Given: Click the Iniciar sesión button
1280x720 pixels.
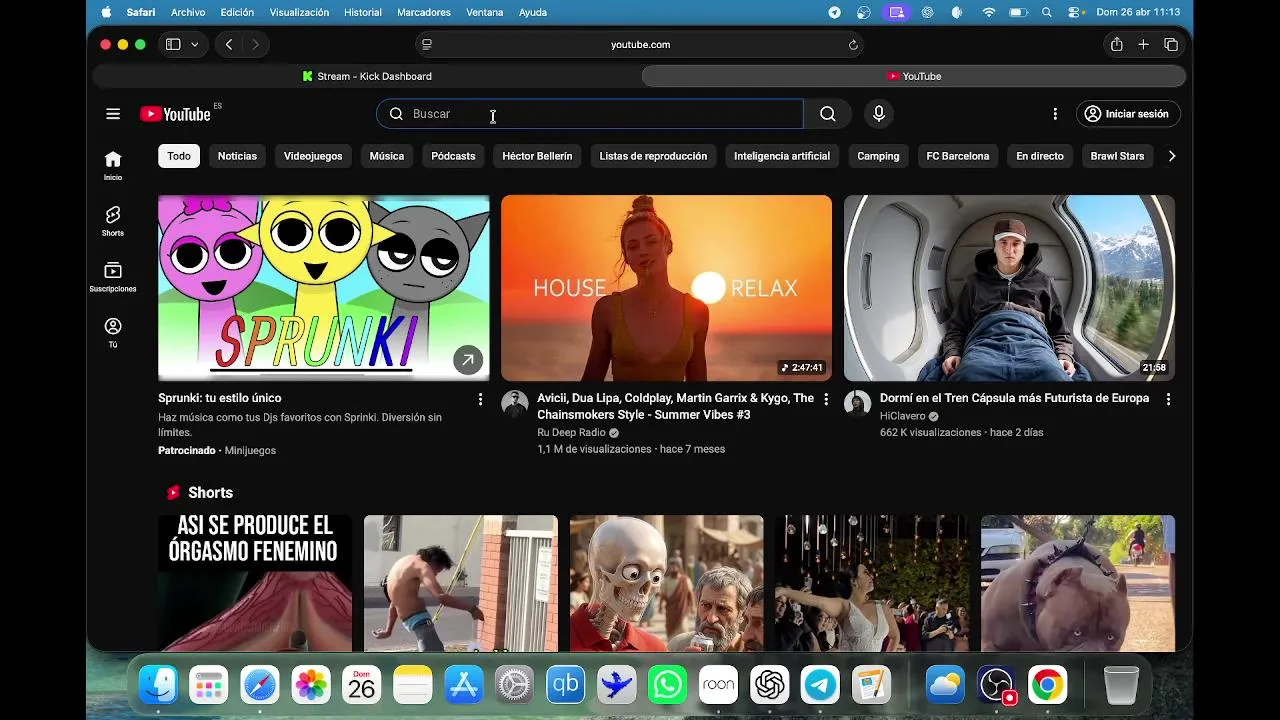Looking at the screenshot, I should click(1127, 114).
